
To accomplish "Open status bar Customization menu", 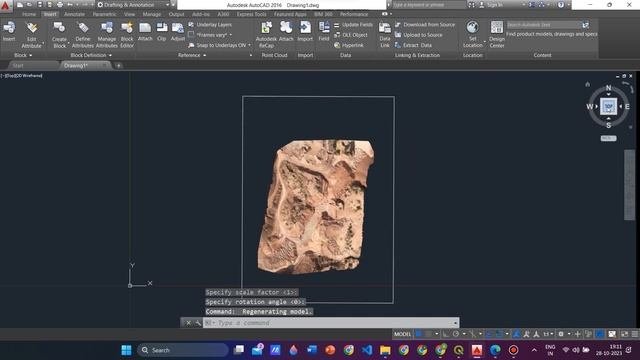I will 635,334.
